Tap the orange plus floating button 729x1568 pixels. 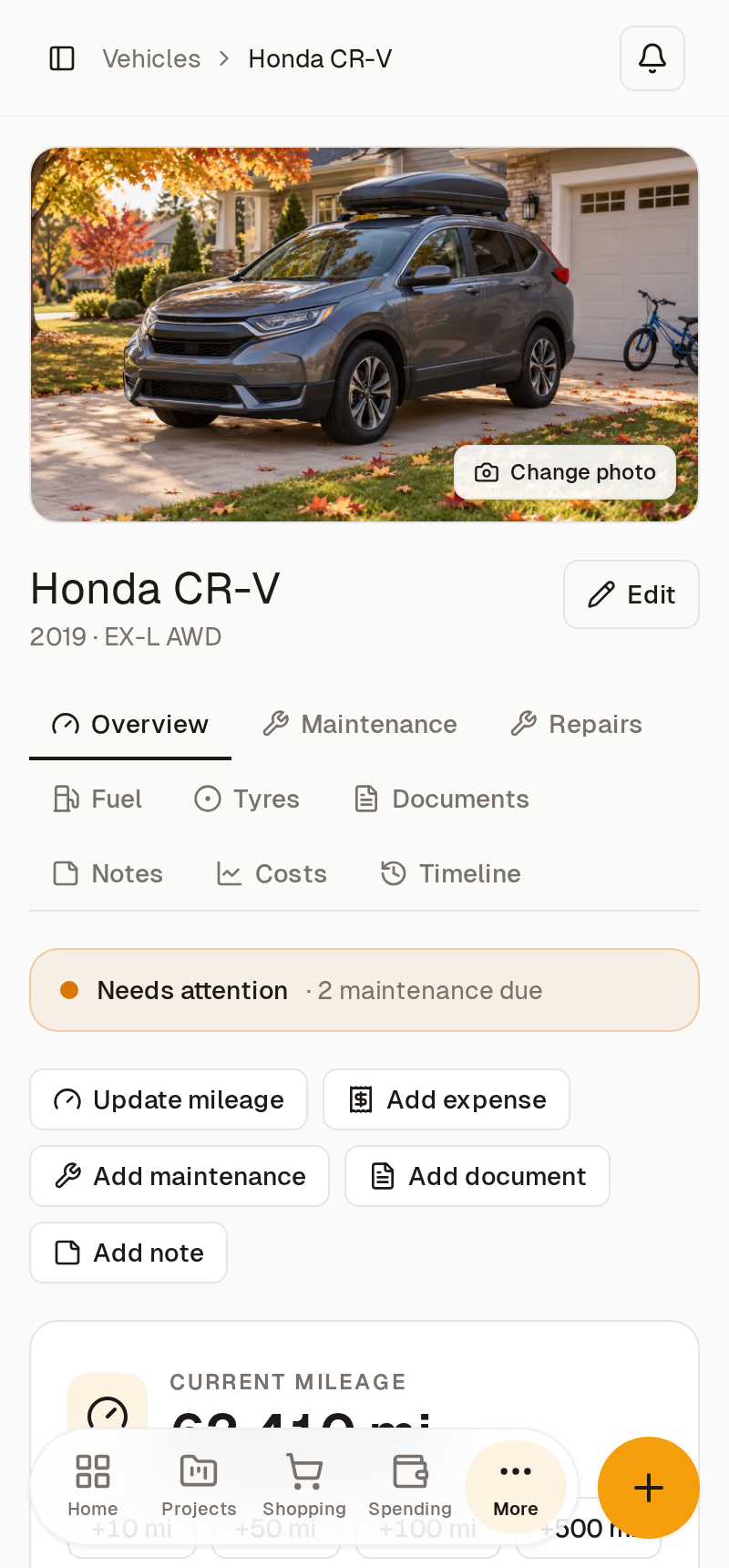(649, 1488)
